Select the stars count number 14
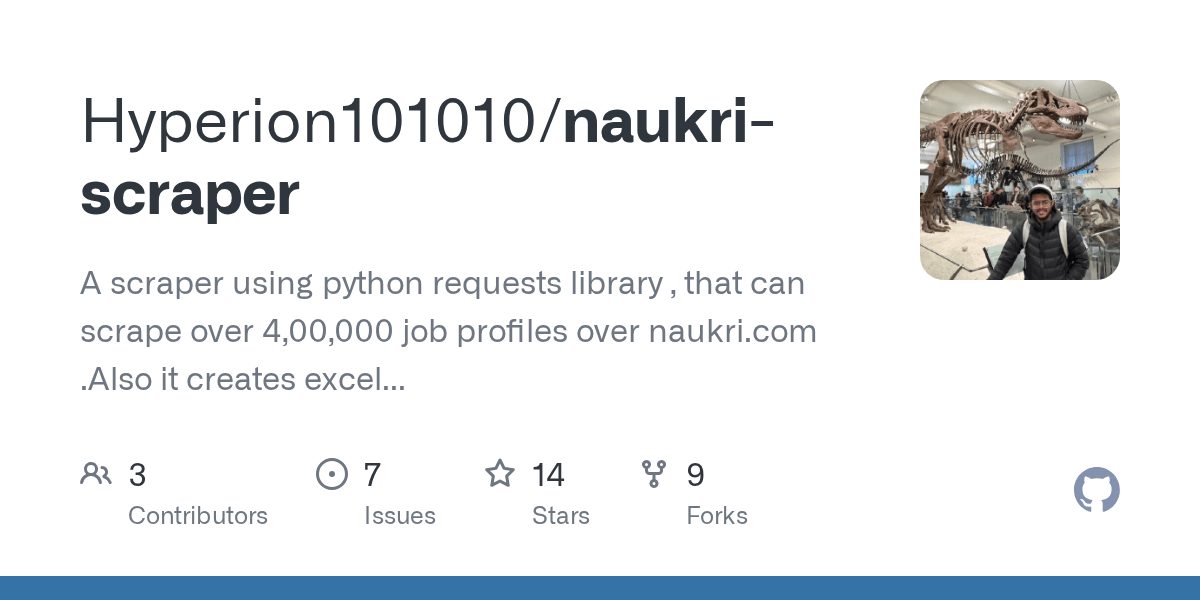 point(548,475)
